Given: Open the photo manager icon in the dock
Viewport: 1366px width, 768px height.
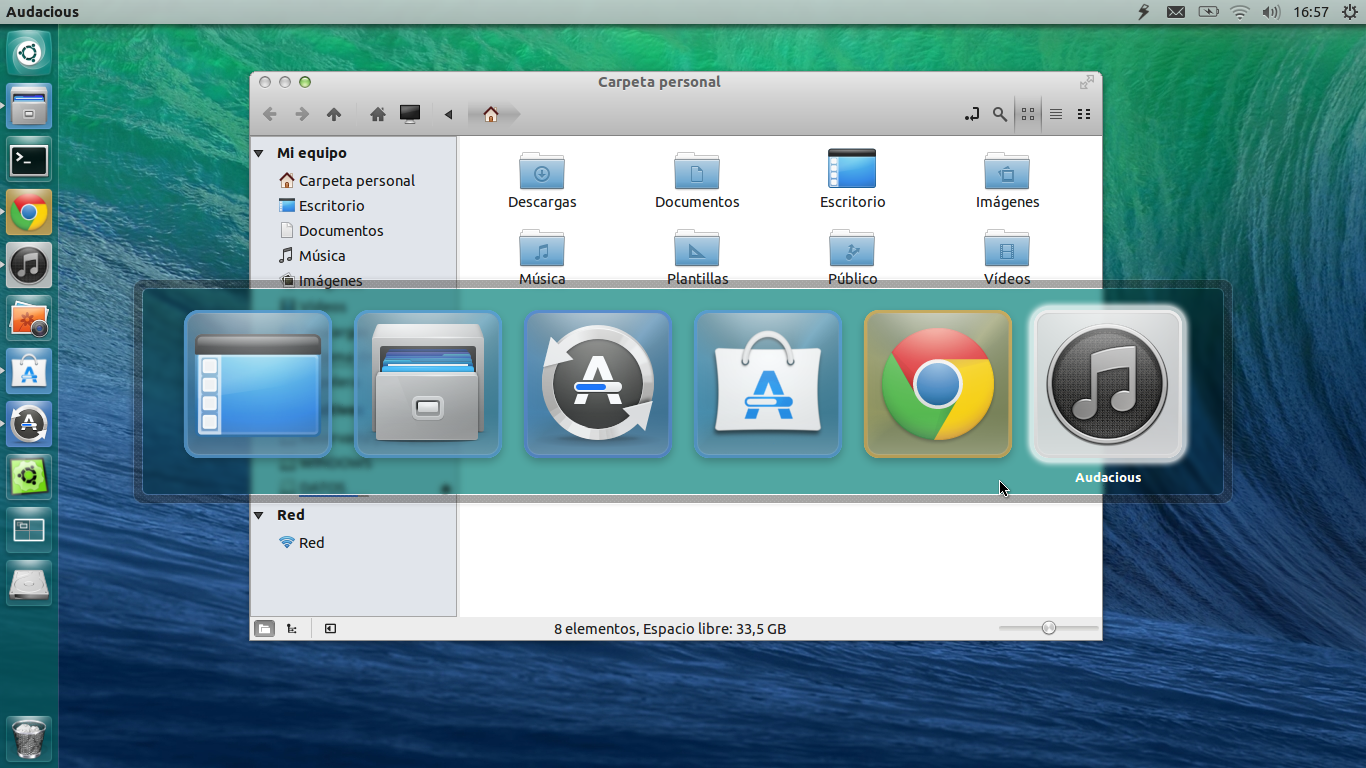Looking at the screenshot, I should [29, 318].
